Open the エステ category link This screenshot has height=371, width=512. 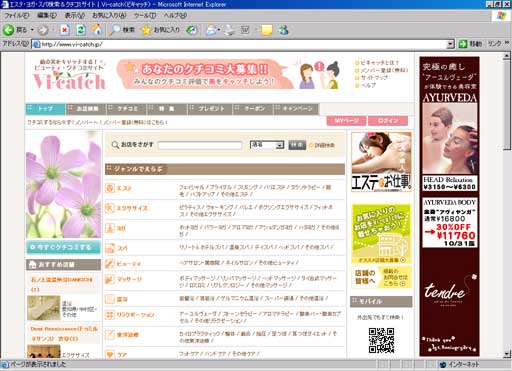click(124, 188)
